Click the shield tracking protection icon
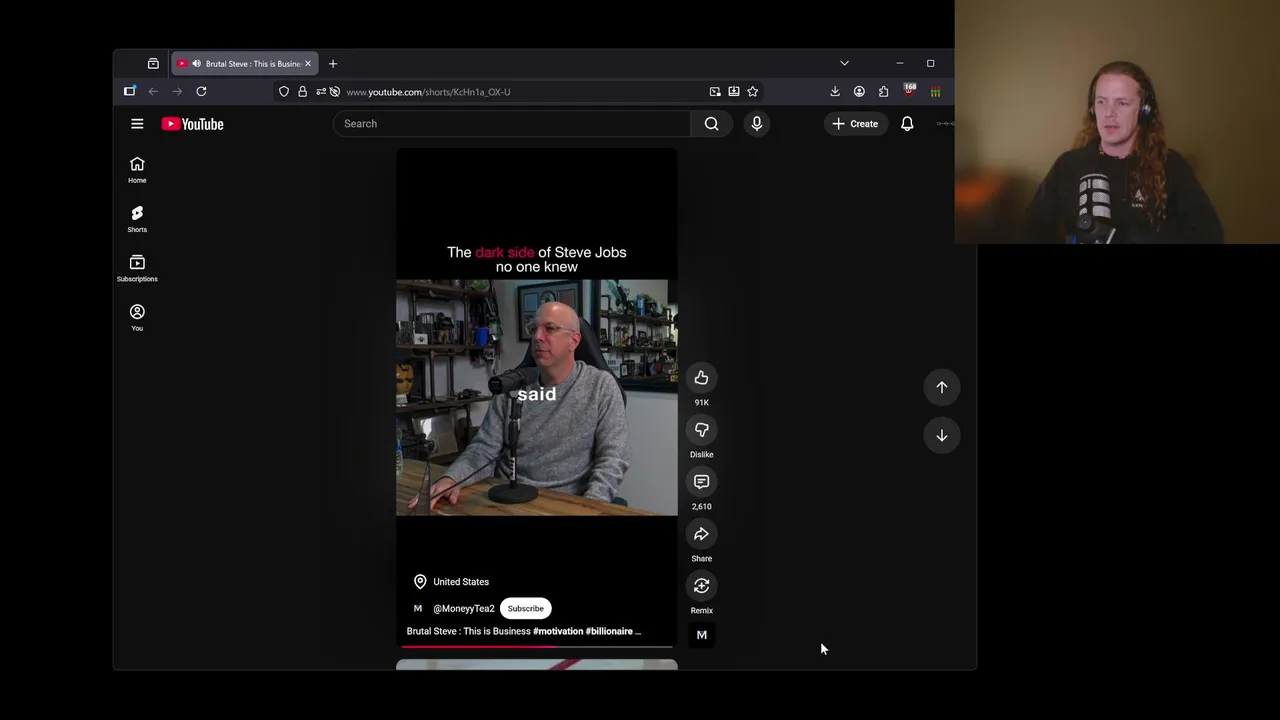The width and height of the screenshot is (1280, 720). [284, 92]
